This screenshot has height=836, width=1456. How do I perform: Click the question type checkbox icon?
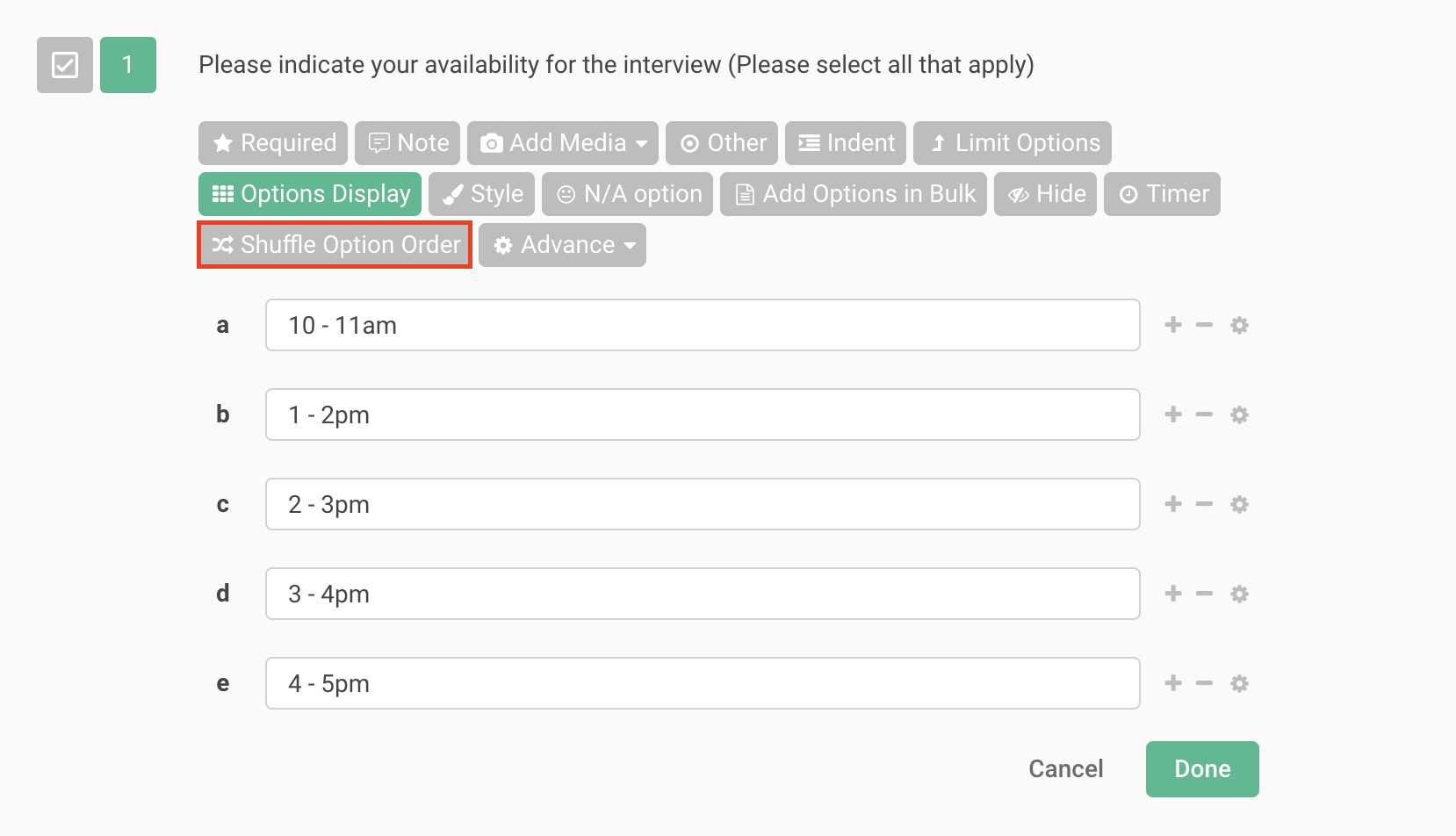(64, 64)
